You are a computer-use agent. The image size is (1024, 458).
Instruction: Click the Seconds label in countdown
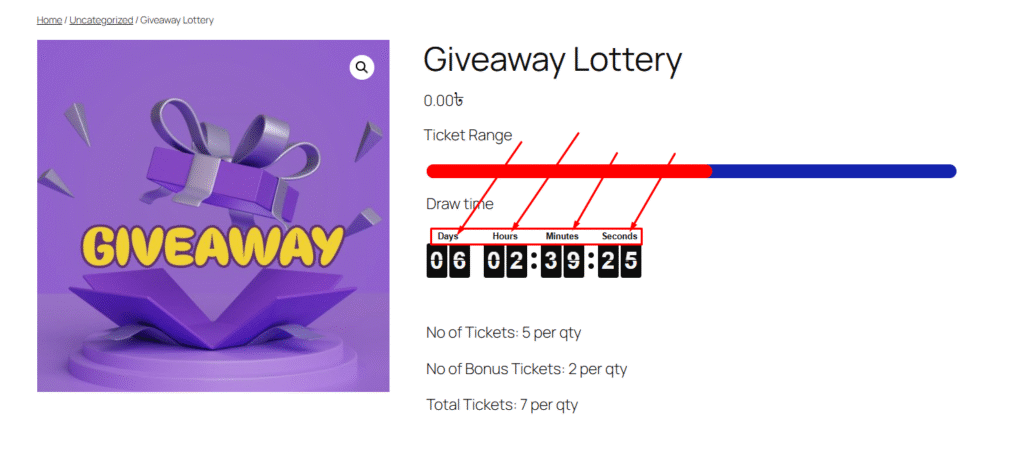[x=619, y=236]
